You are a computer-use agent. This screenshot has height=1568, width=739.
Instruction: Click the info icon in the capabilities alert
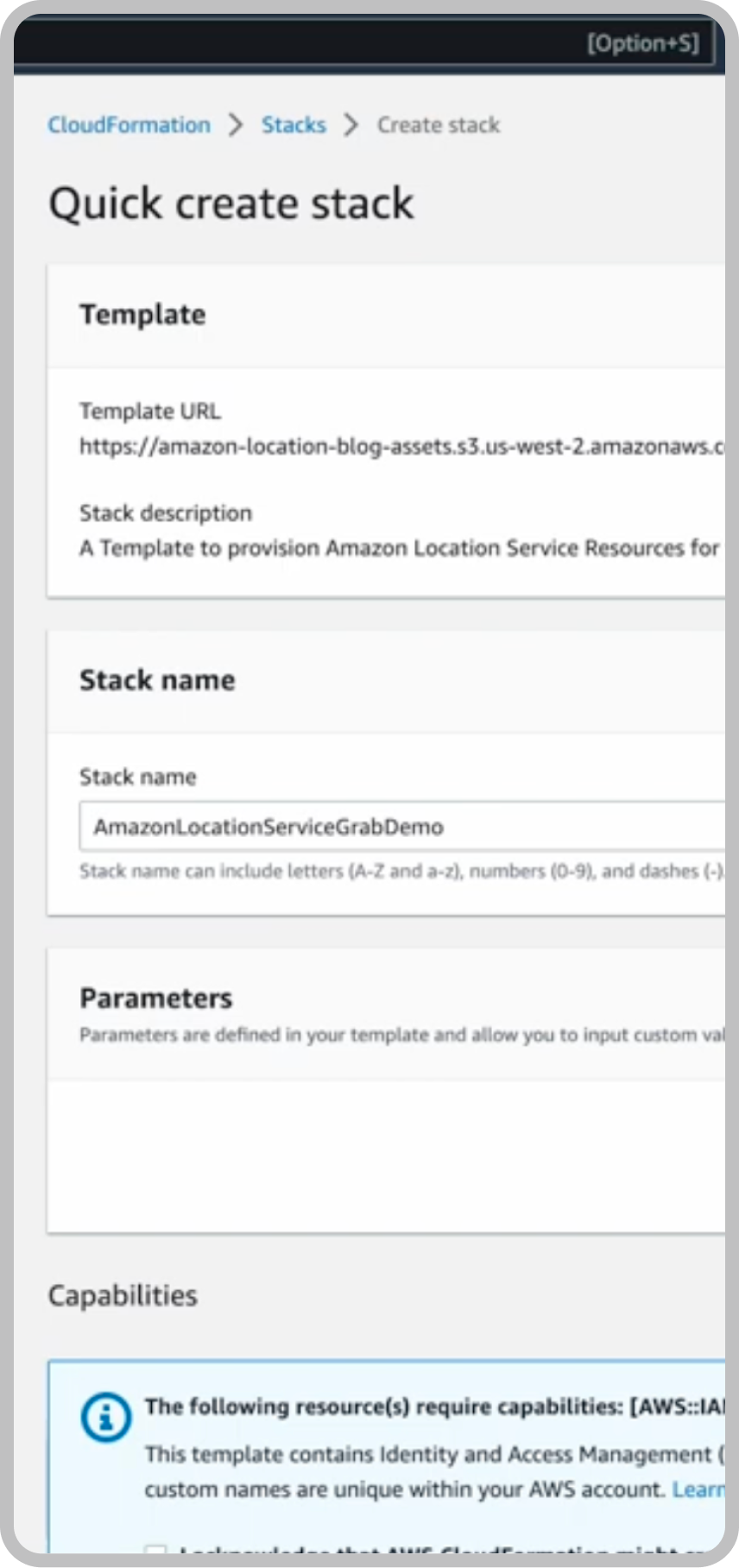[105, 1418]
